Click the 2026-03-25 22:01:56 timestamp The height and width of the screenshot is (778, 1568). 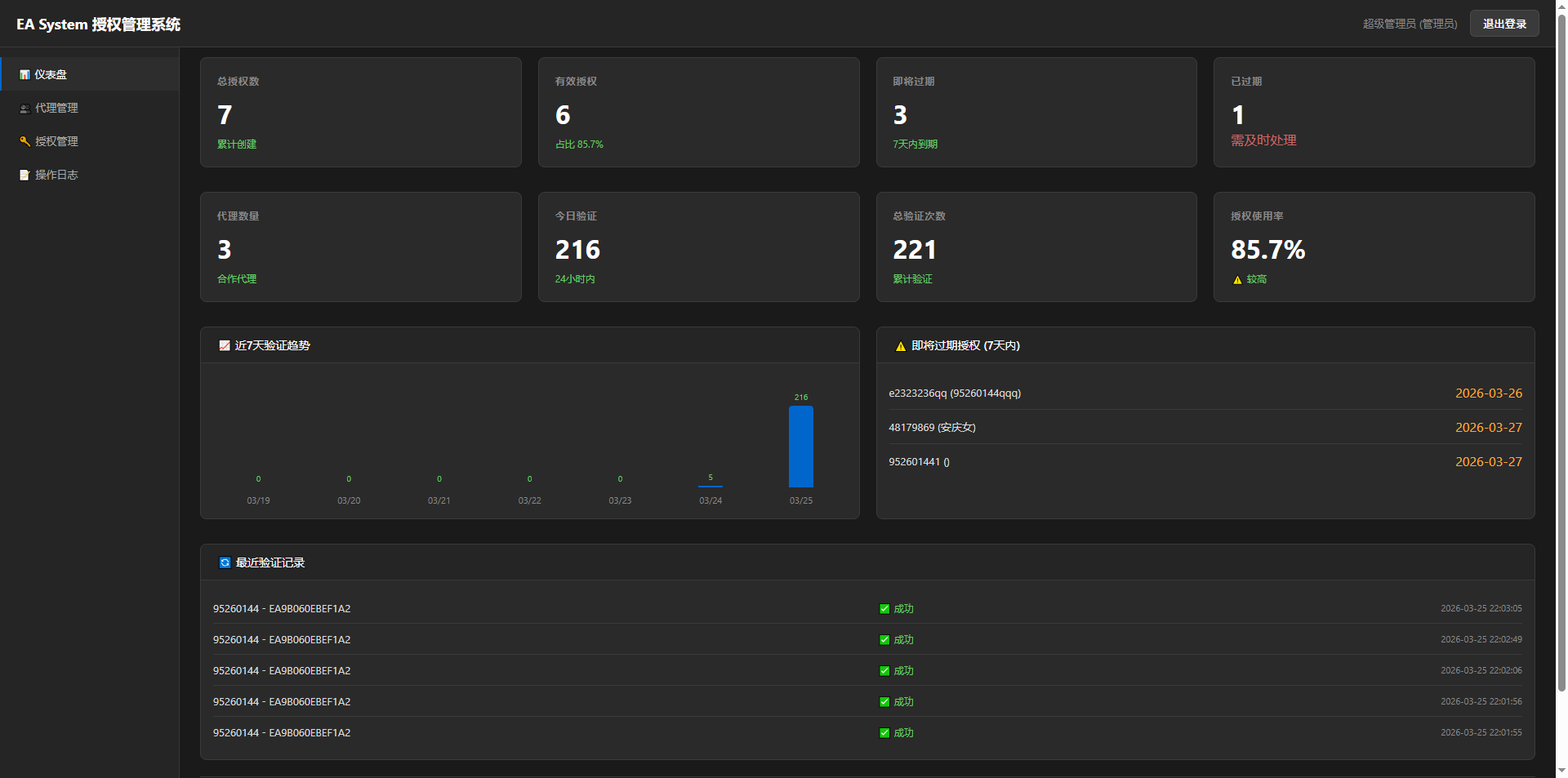point(1481,702)
